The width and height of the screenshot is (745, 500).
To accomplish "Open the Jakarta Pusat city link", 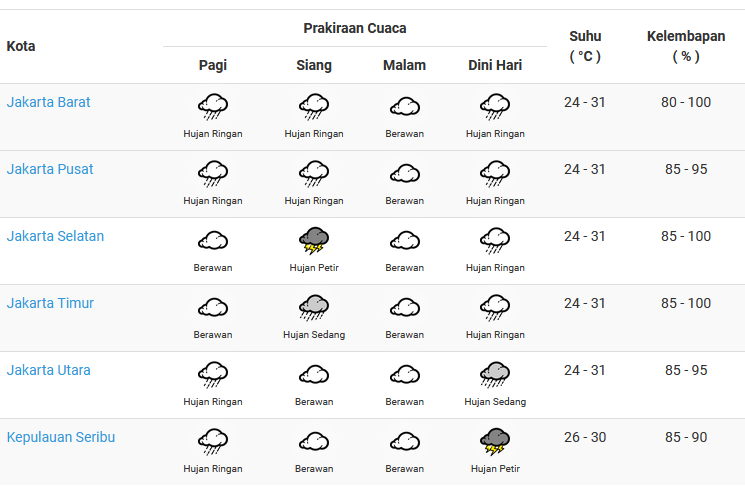I will [x=50, y=169].
